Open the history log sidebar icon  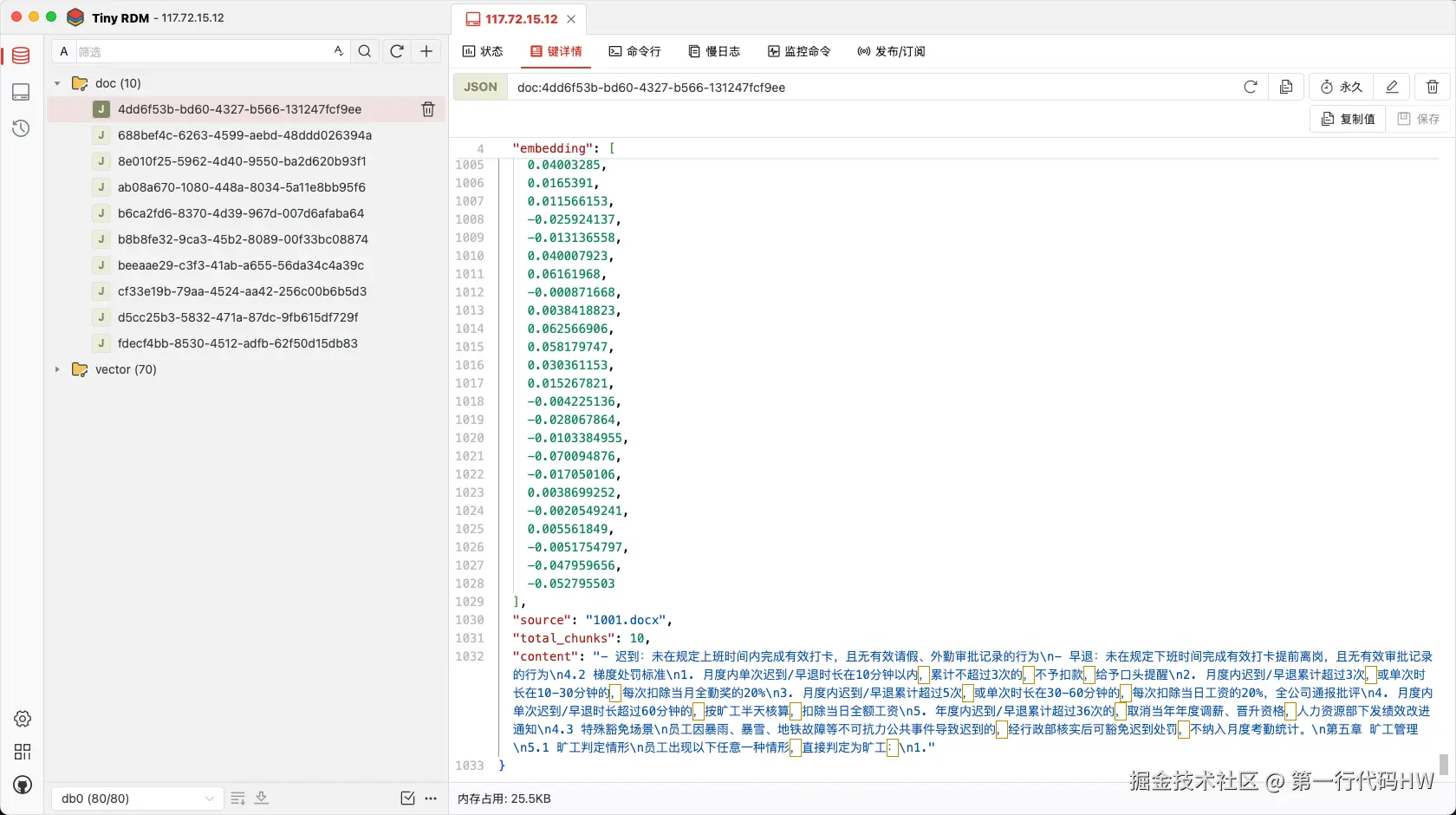tap(21, 128)
